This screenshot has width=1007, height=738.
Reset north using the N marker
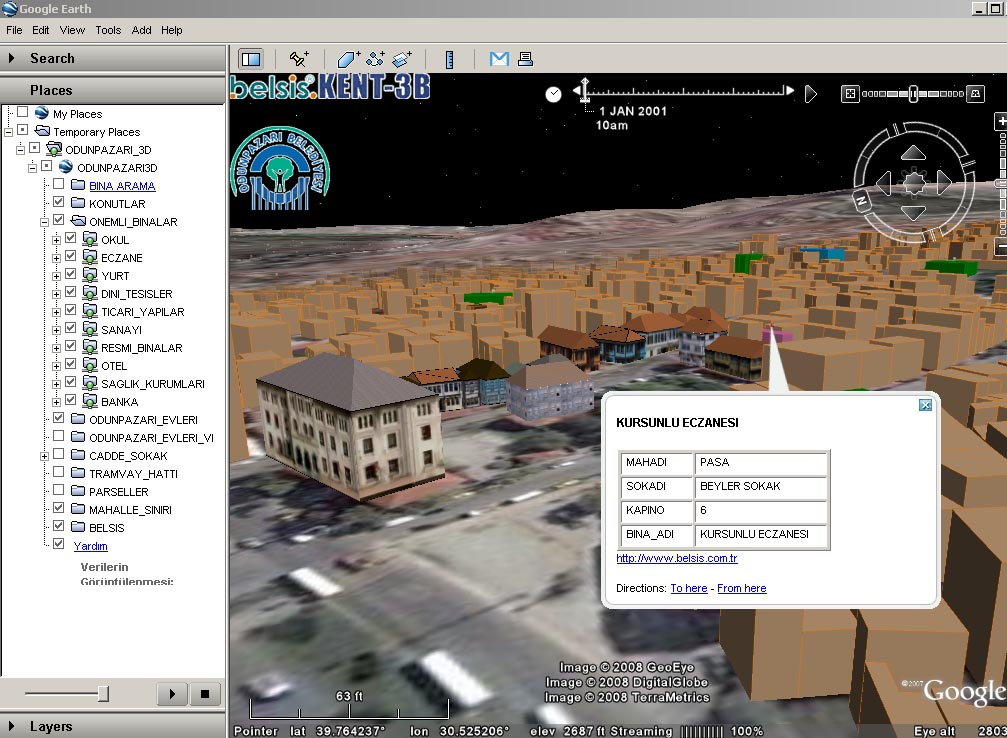click(862, 201)
